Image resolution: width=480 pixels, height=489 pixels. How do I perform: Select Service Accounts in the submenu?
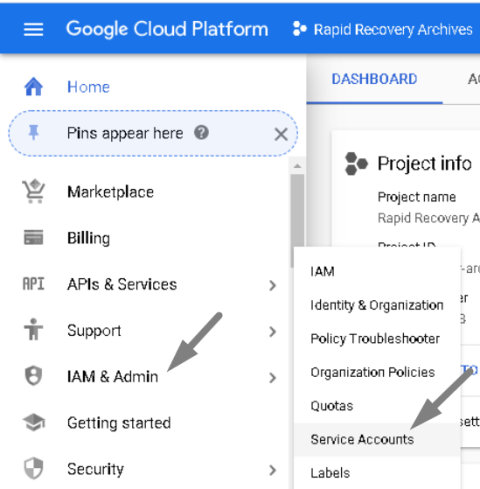(x=377, y=440)
